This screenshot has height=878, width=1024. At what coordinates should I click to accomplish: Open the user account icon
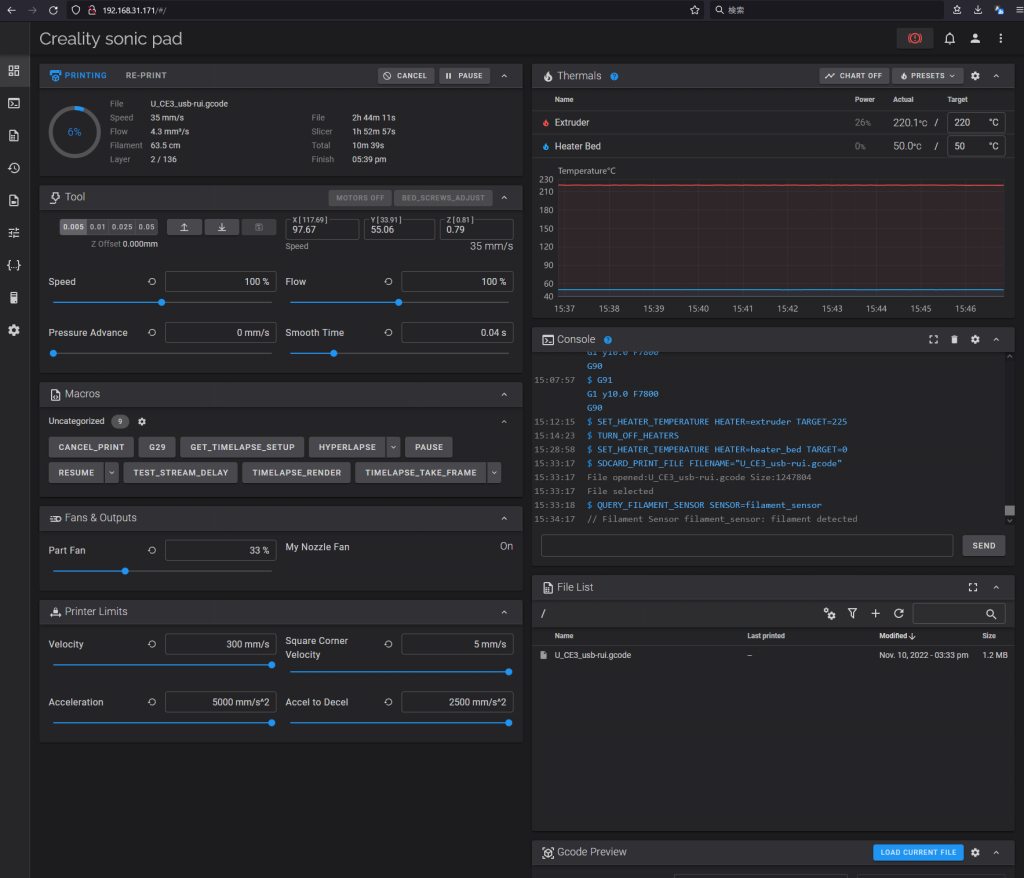coord(974,39)
